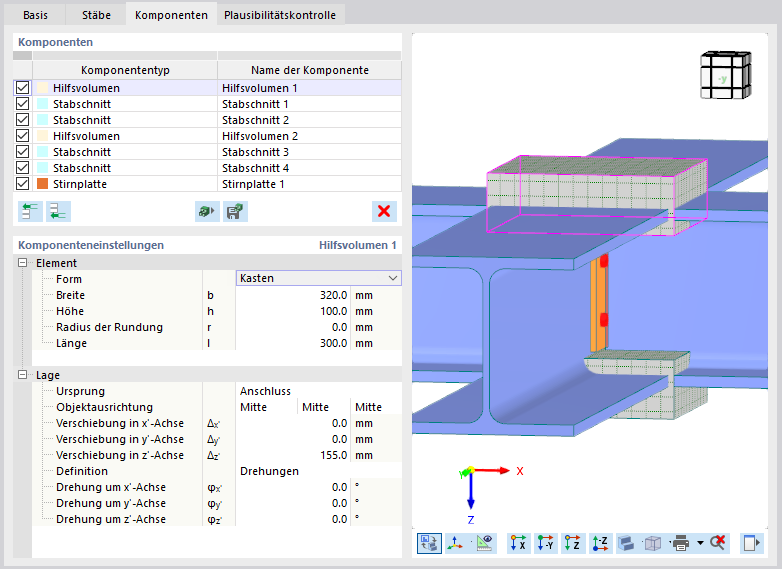
Task: Click the Höhe value 100.0 field
Action: pyautogui.click(x=293, y=311)
